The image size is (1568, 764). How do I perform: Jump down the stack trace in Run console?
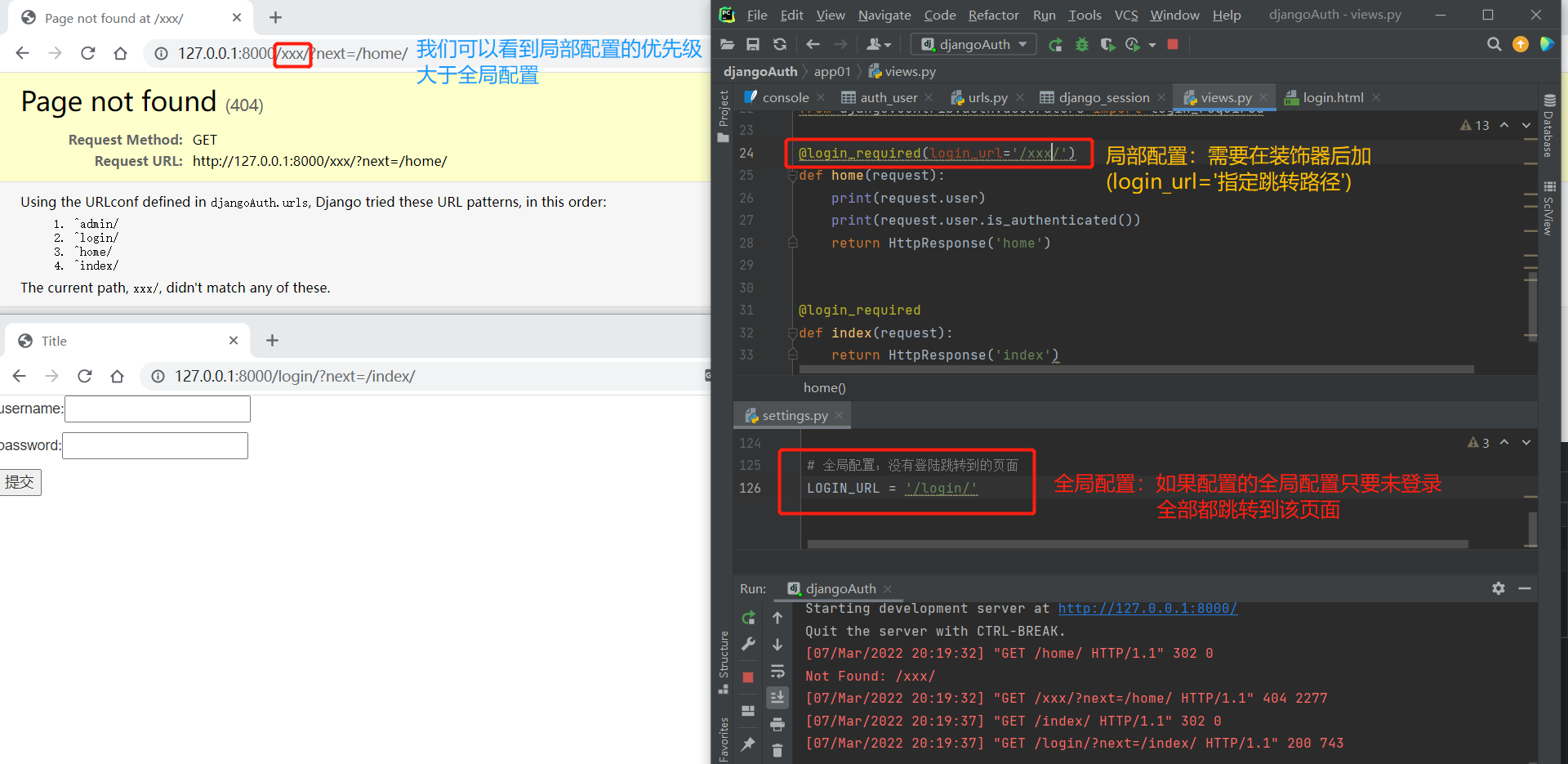pos(777,645)
